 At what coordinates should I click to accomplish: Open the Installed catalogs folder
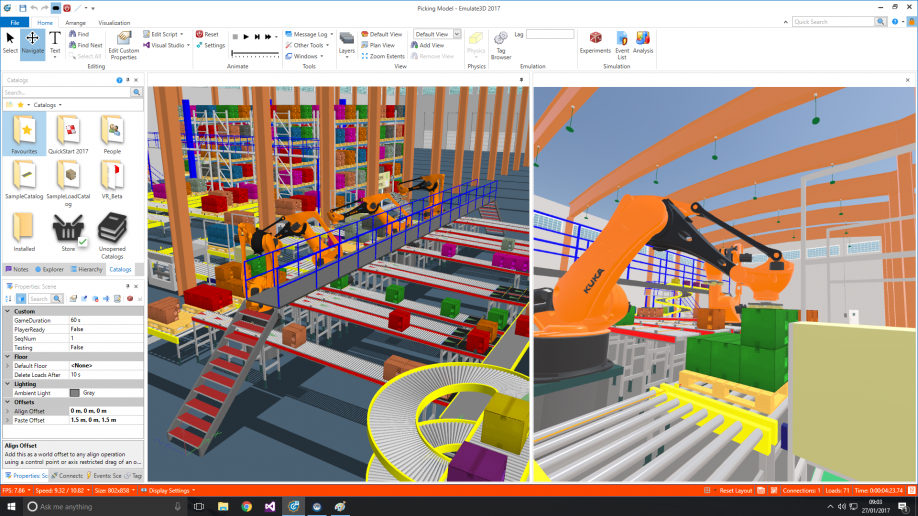coord(24,232)
